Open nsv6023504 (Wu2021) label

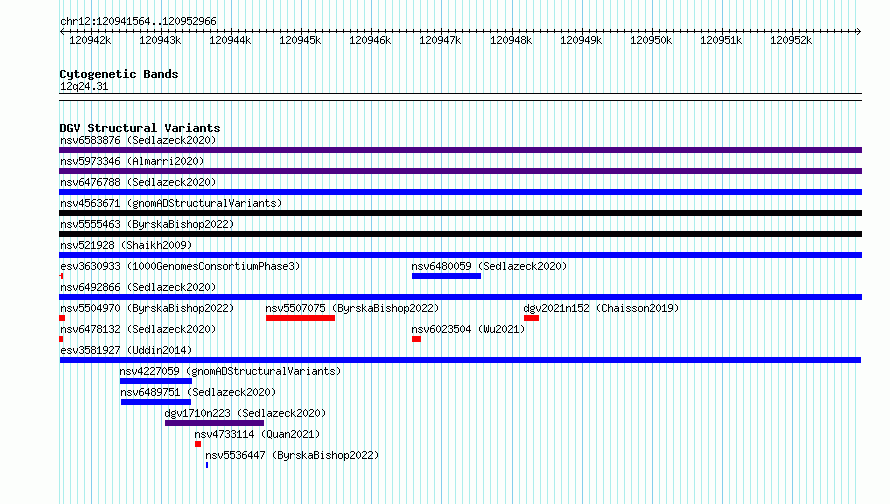tap(468, 329)
